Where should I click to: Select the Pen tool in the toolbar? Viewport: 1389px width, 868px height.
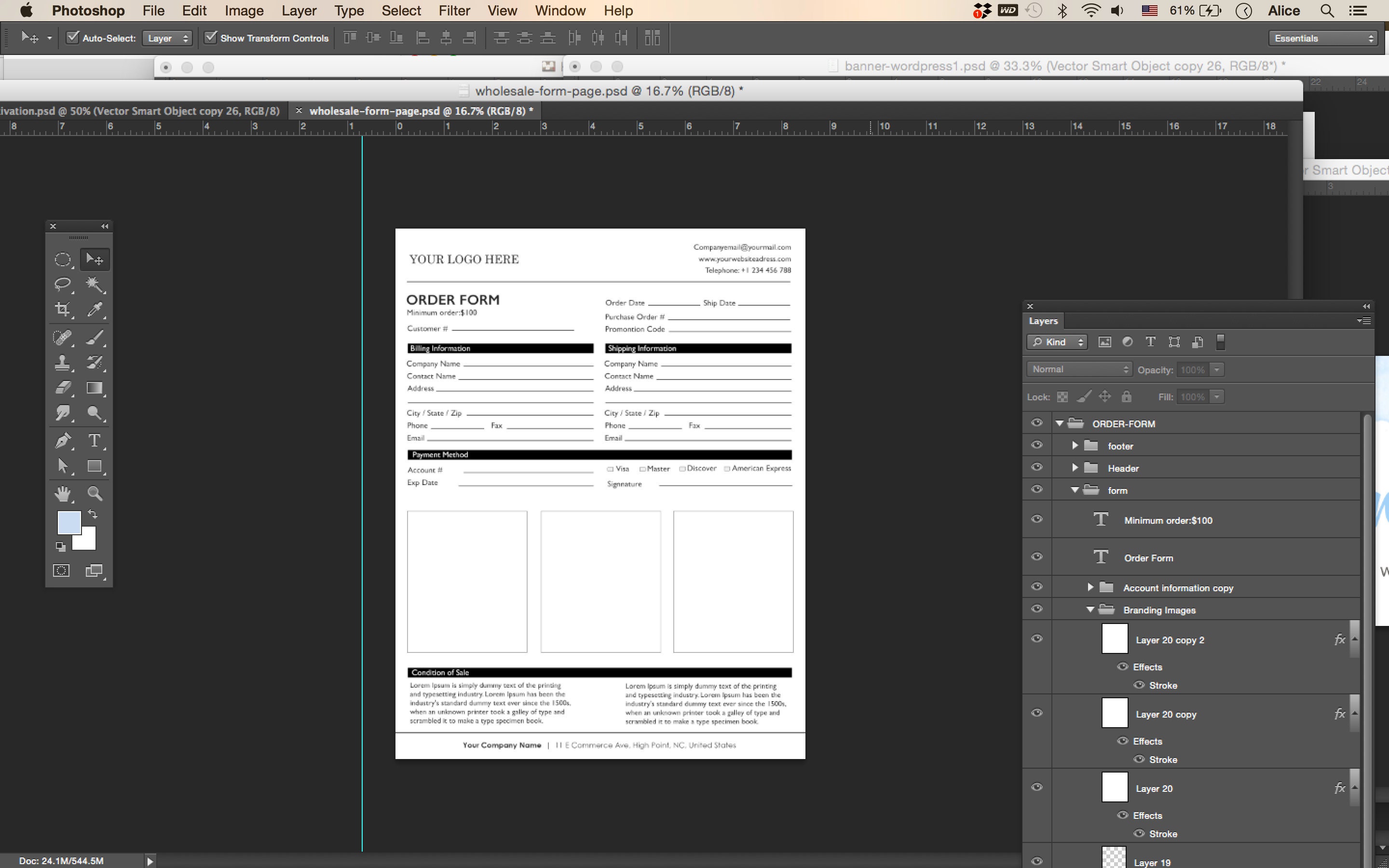point(63,440)
